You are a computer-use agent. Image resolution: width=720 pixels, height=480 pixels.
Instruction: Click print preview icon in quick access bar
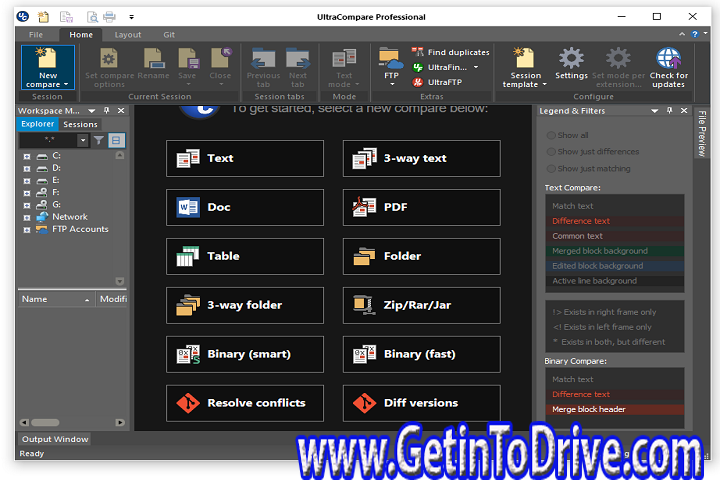tap(92, 17)
